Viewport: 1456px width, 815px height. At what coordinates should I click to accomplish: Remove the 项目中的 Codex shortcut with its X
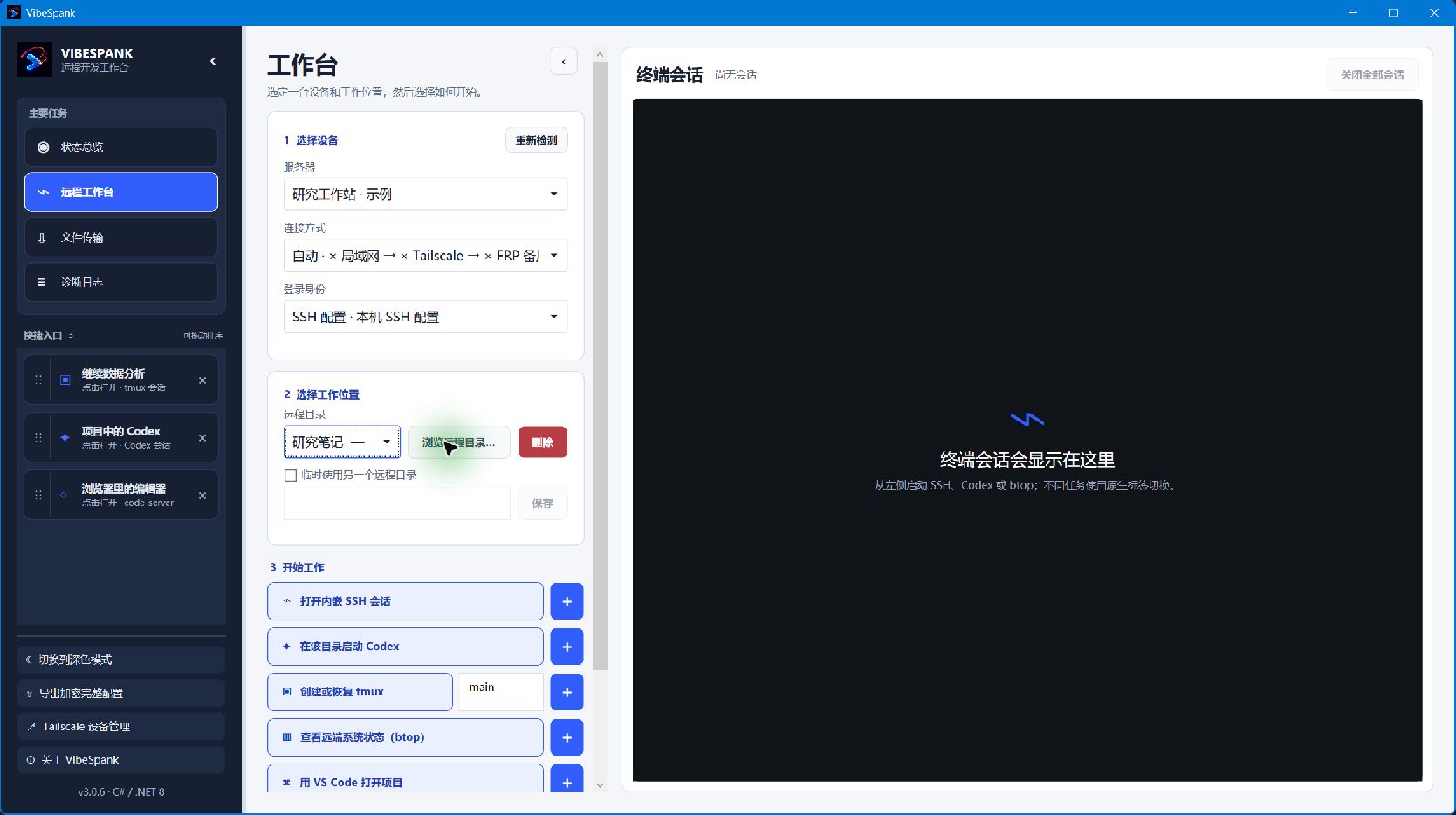203,438
